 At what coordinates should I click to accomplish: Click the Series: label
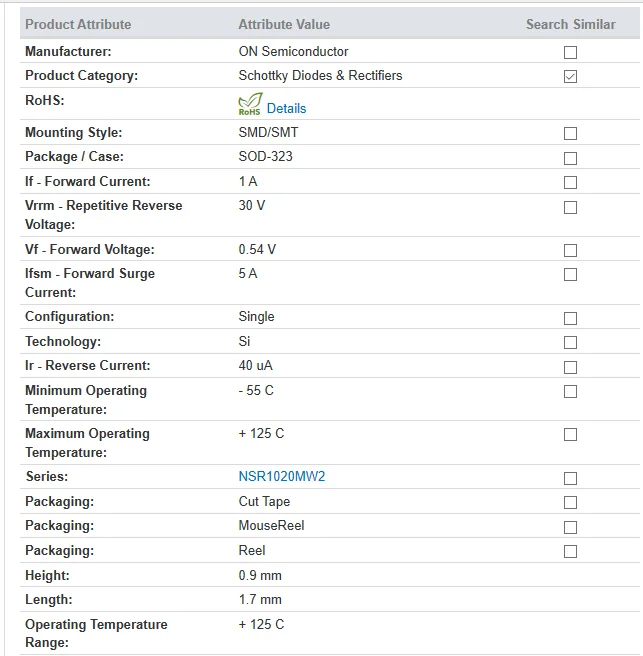pos(46,477)
